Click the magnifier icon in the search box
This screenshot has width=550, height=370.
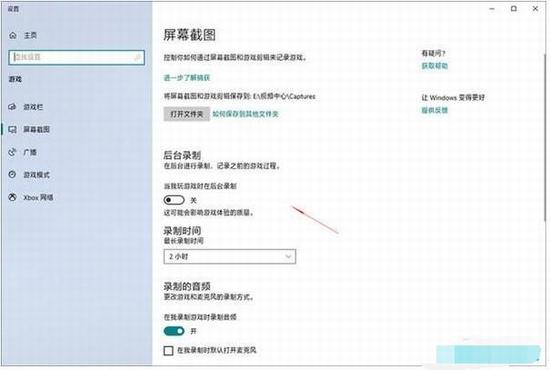coord(138,58)
